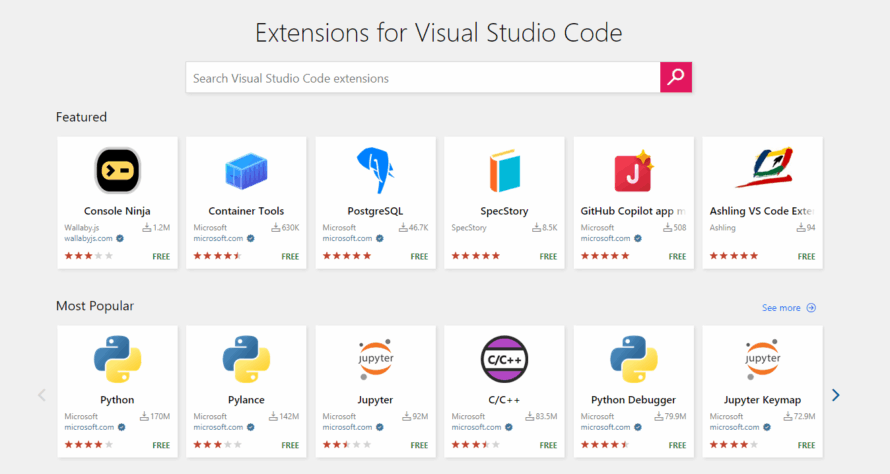Click the GitHub Copilot app title text
The height and width of the screenshot is (474, 890).
pyautogui.click(x=633, y=211)
